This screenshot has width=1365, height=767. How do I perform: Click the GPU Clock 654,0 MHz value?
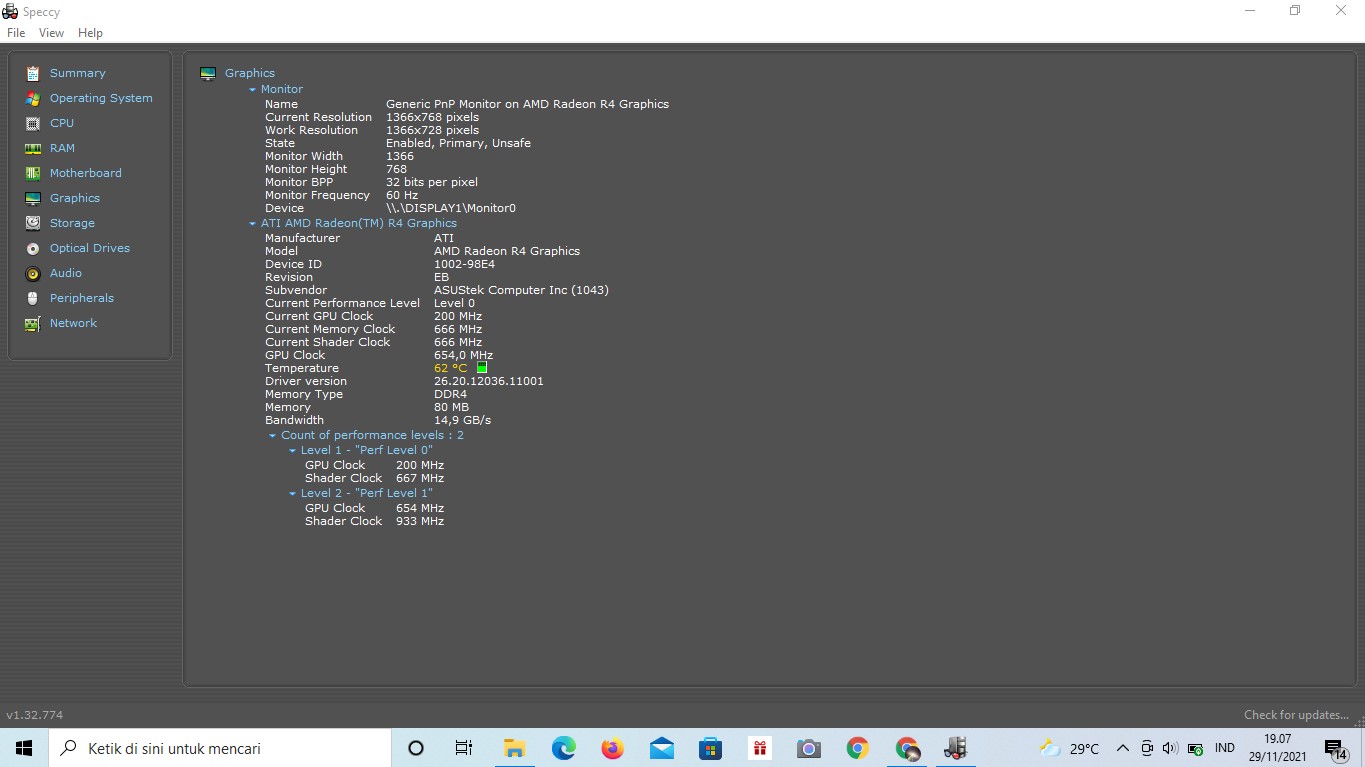point(463,355)
